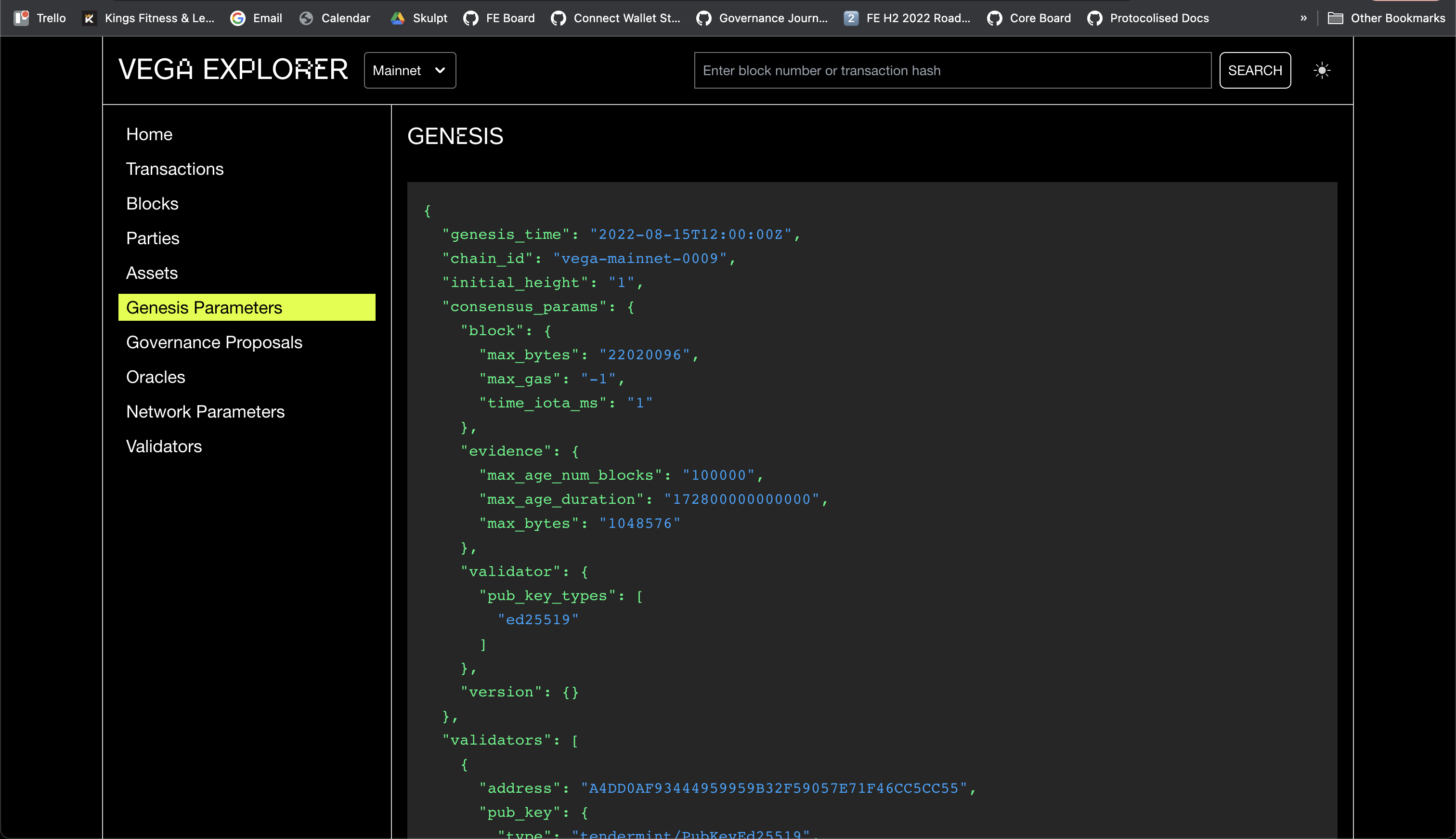Open the Protocolised Docs GitHub icon
Screen dimensions: 1456x839
click(x=1094, y=18)
